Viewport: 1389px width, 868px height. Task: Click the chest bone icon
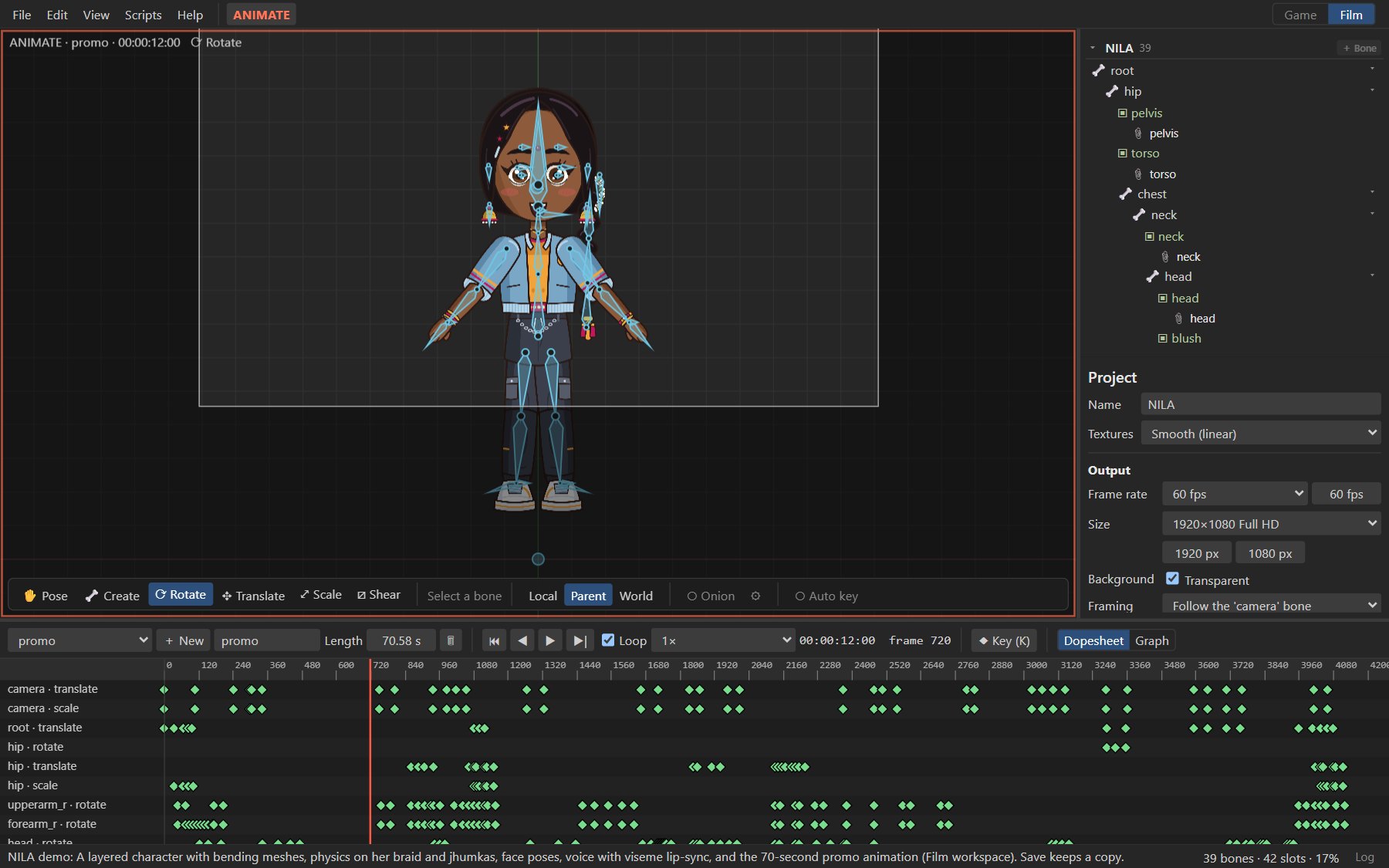point(1126,194)
